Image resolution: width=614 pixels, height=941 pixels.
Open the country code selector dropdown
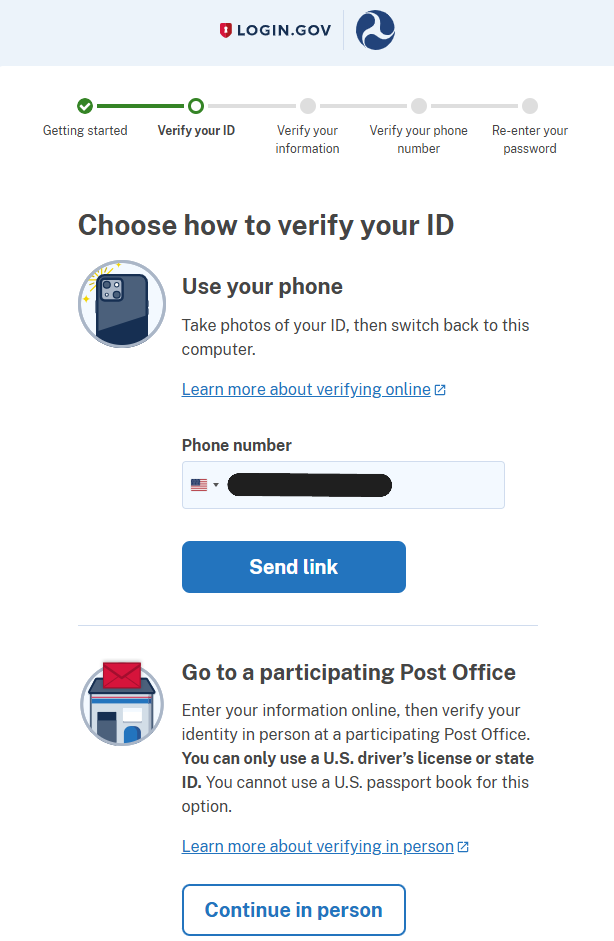tap(203, 484)
